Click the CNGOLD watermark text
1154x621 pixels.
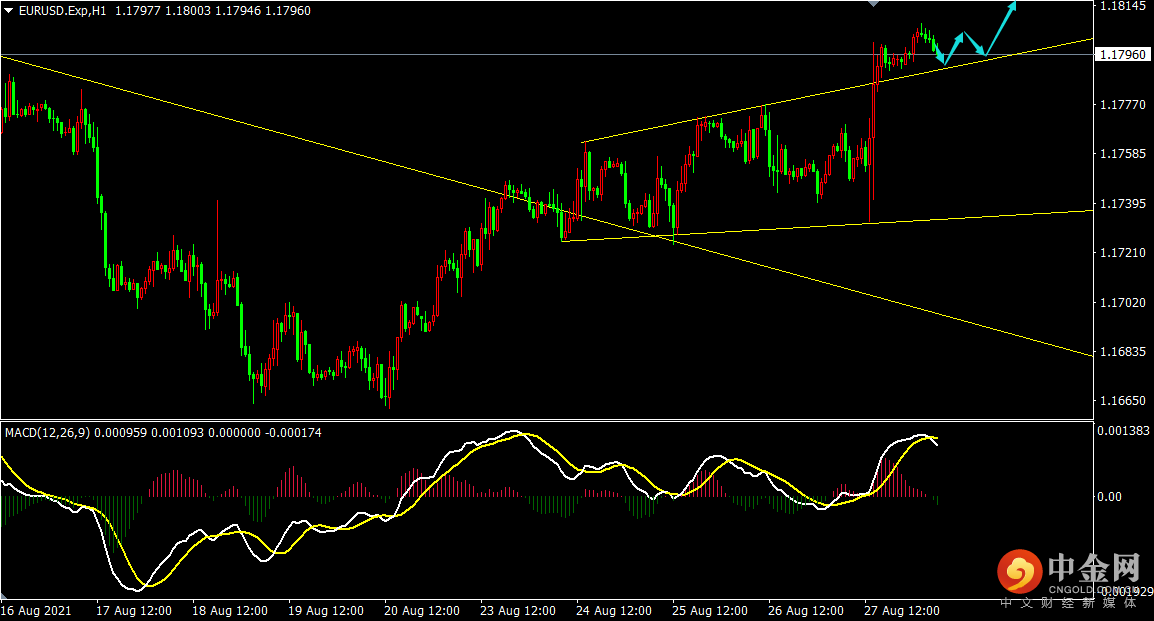coord(1075,589)
